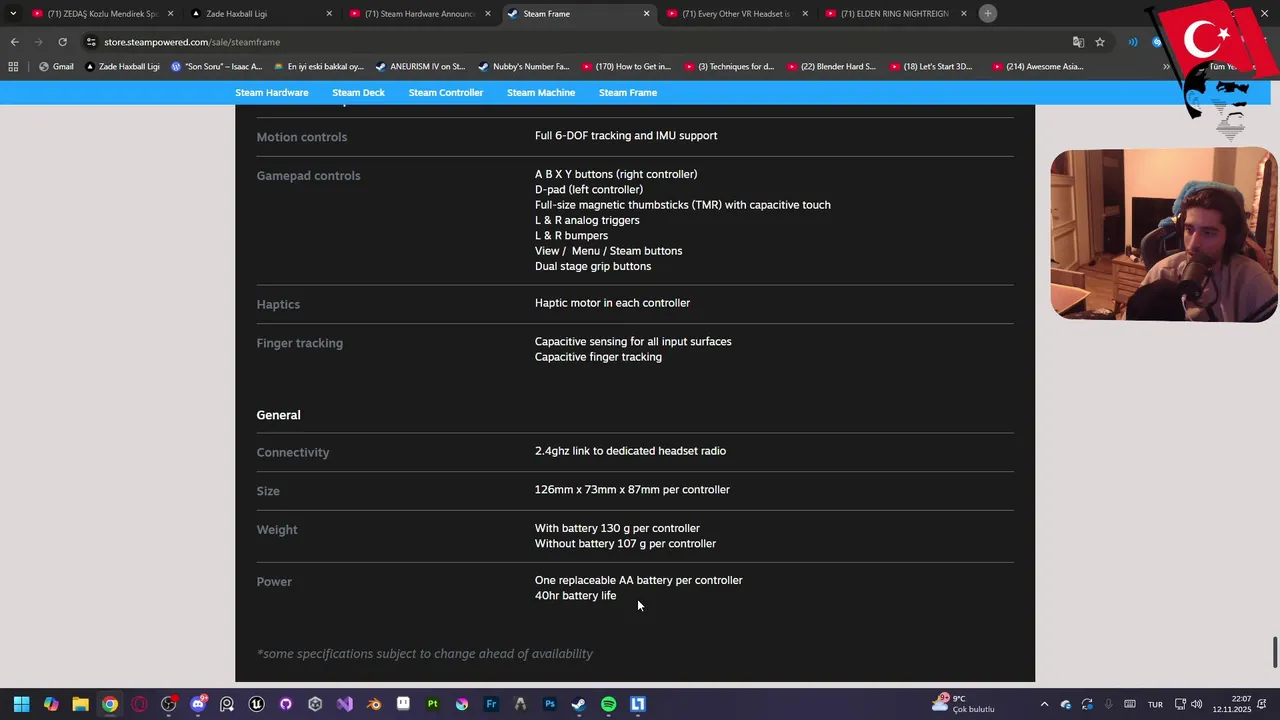1280x720 pixels.
Task: Open the Steam Deck nav item
Action: pyautogui.click(x=358, y=93)
